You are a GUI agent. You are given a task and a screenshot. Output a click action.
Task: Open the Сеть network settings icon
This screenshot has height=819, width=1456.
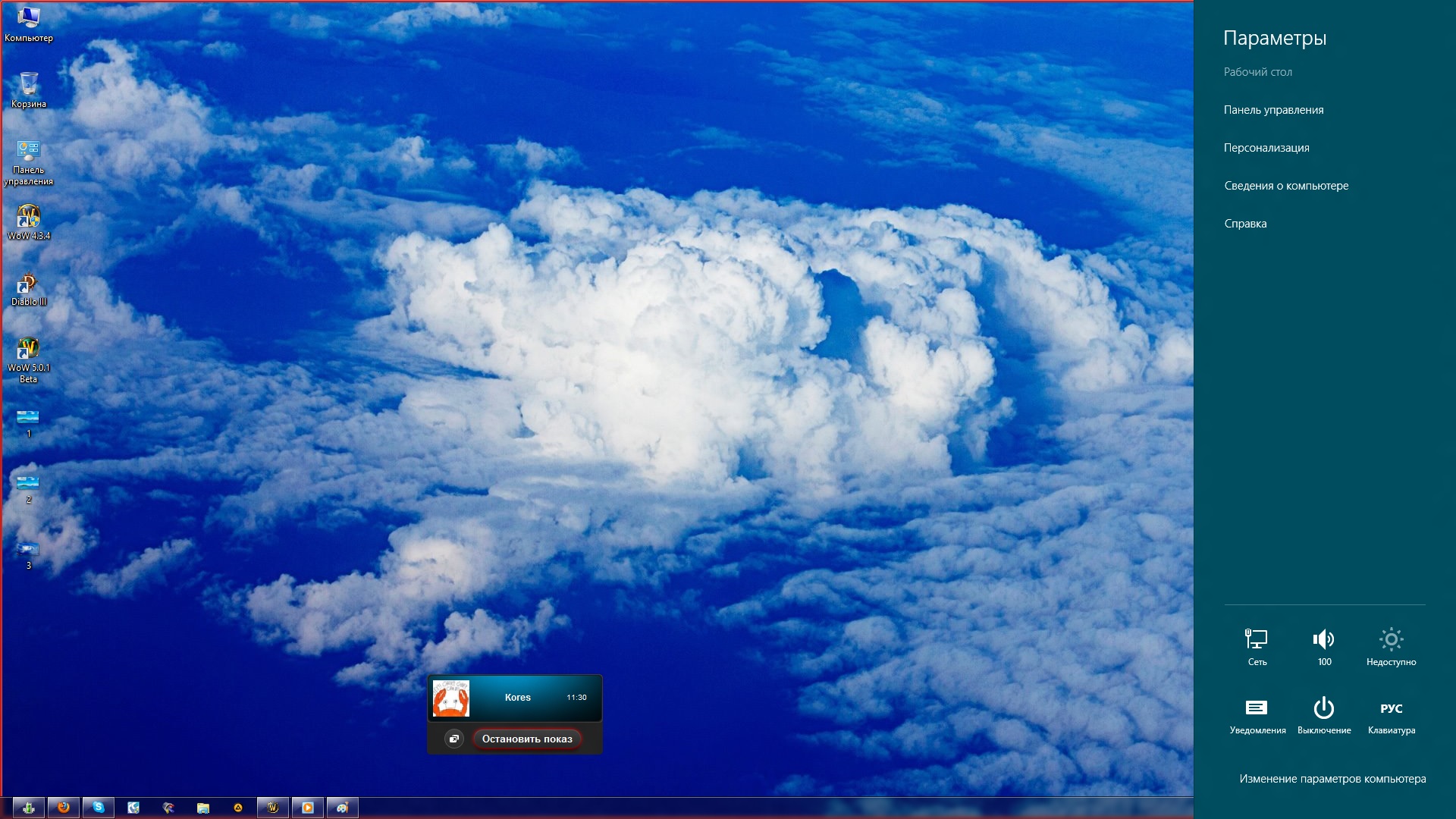pos(1257,647)
